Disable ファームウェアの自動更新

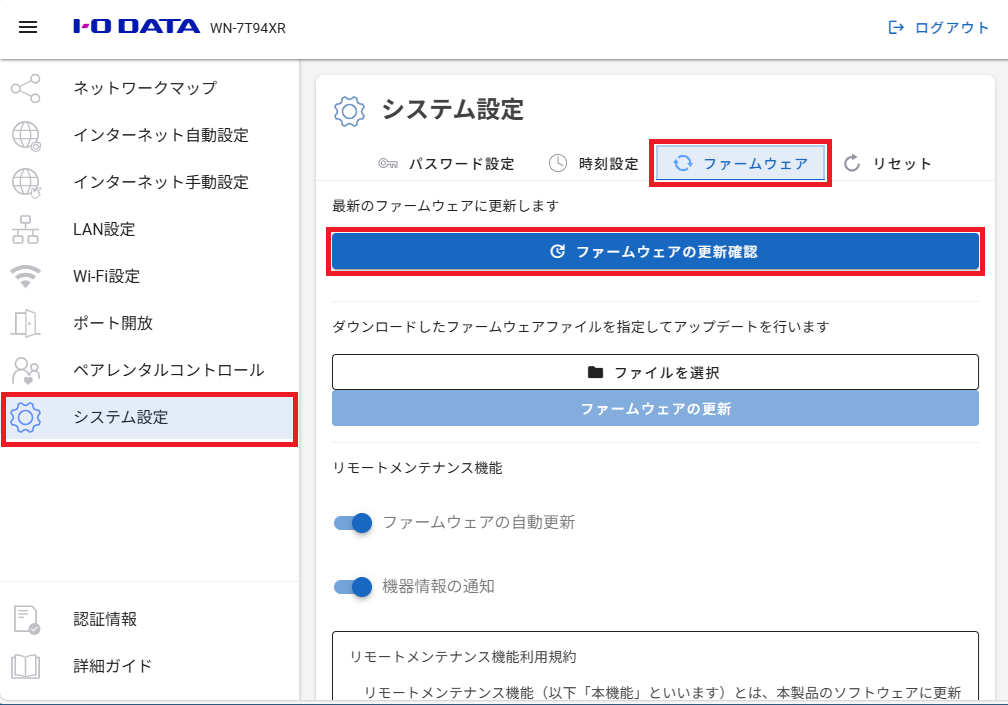point(352,523)
